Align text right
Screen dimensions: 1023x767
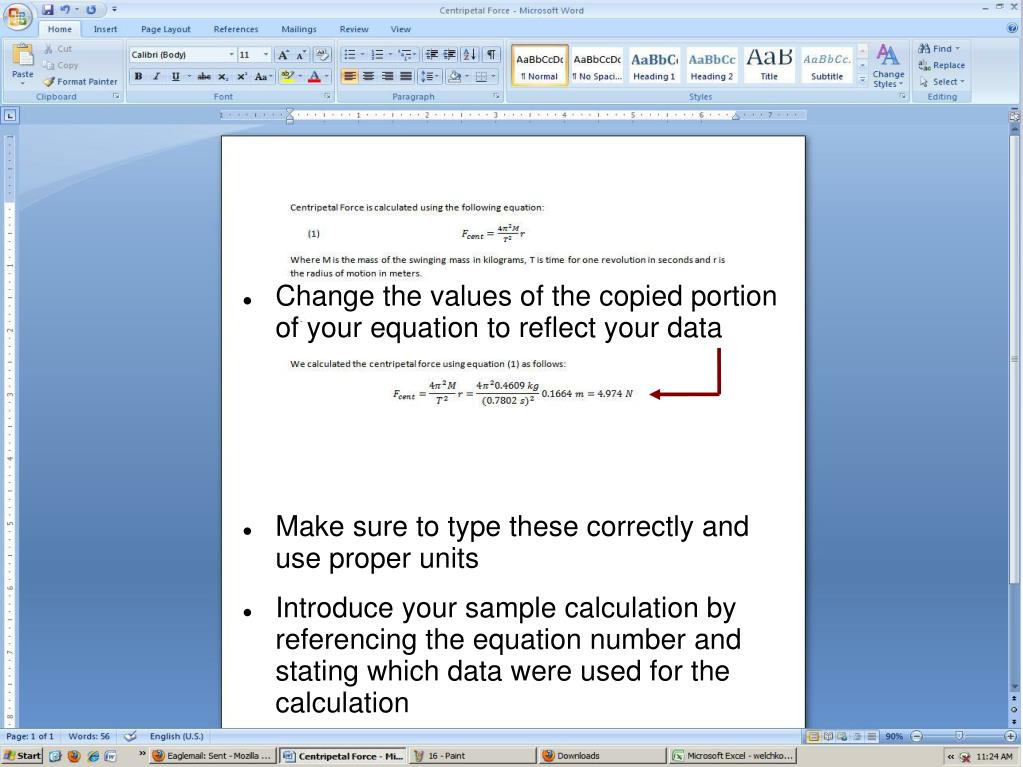pos(388,76)
